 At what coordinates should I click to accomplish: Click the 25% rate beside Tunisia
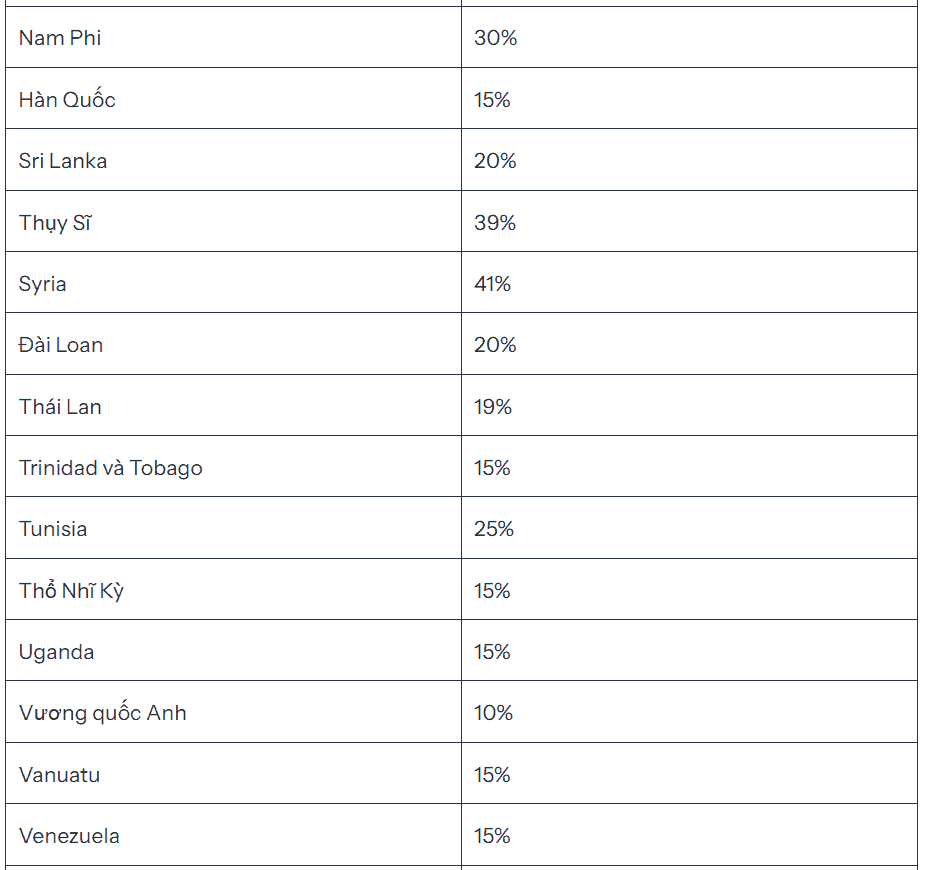click(x=494, y=529)
